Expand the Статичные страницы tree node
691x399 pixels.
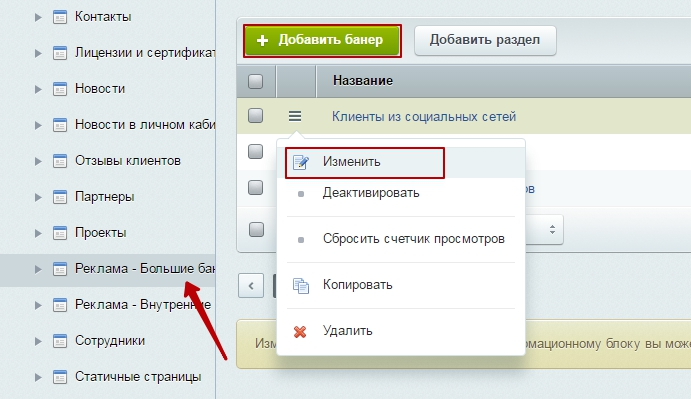(38, 377)
